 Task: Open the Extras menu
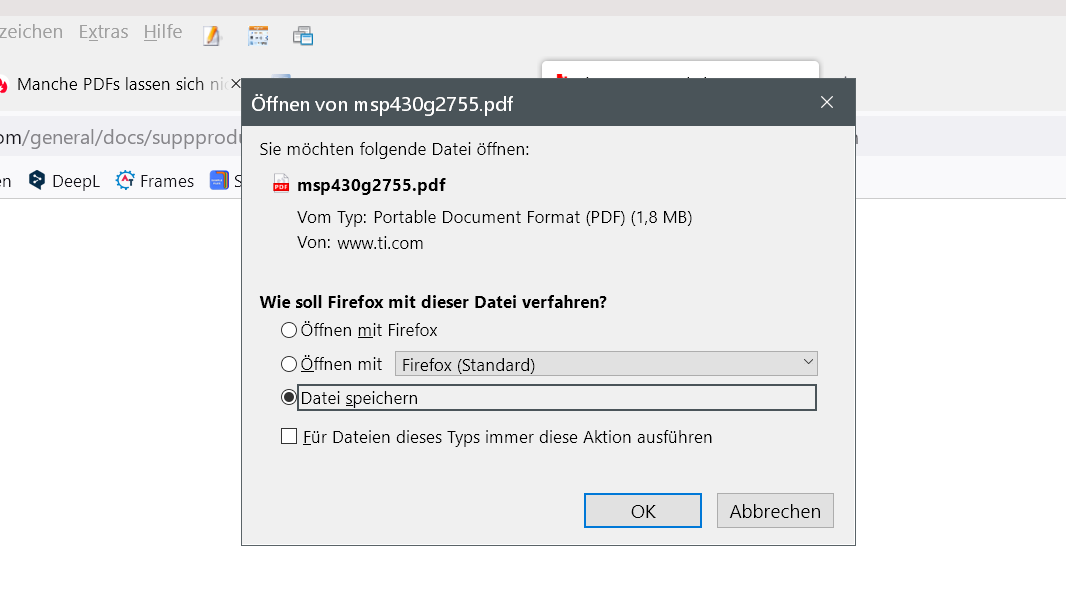pyautogui.click(x=104, y=32)
